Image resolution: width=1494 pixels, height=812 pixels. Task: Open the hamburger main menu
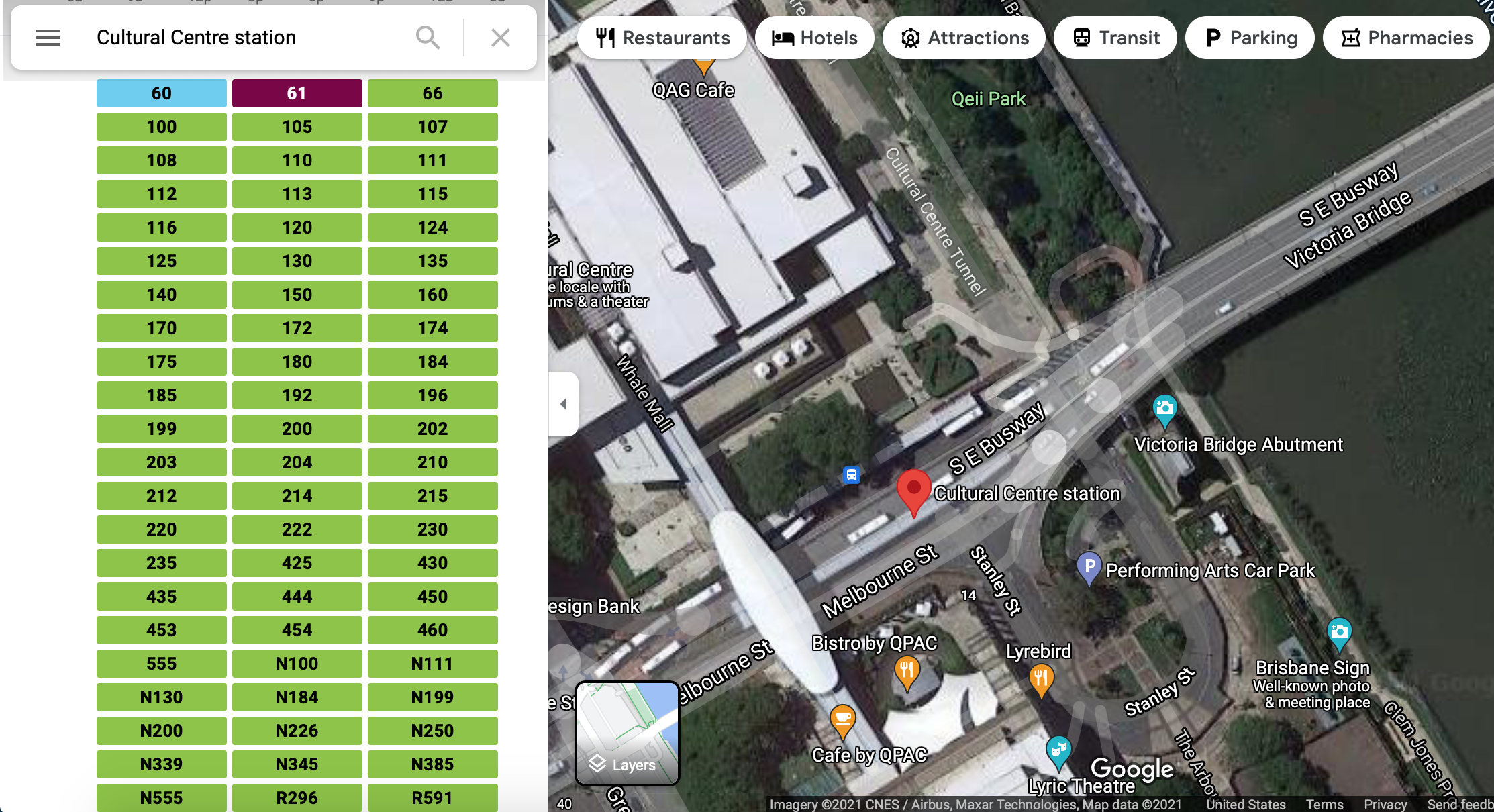click(48, 38)
